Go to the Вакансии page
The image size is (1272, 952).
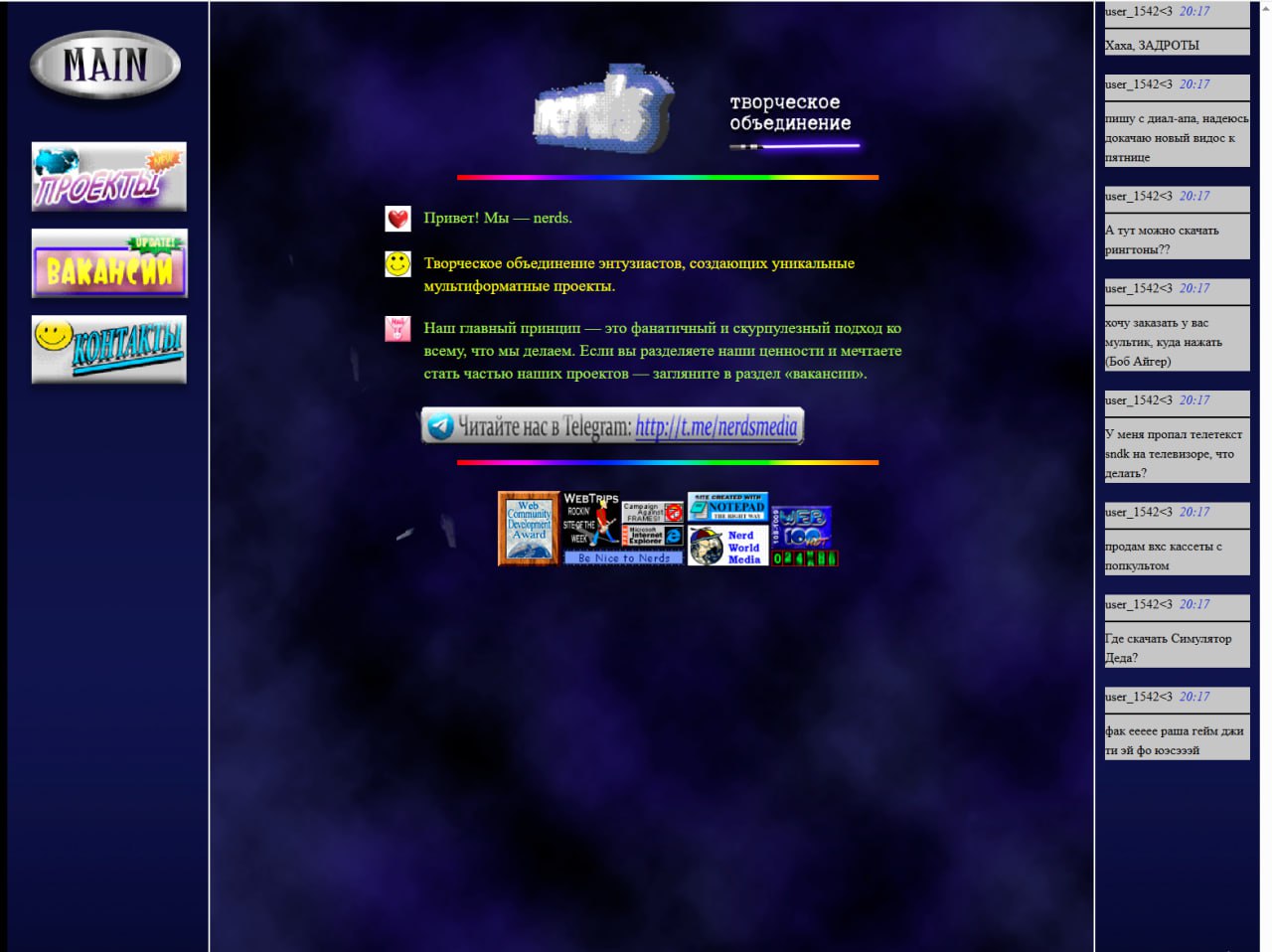pos(109,264)
